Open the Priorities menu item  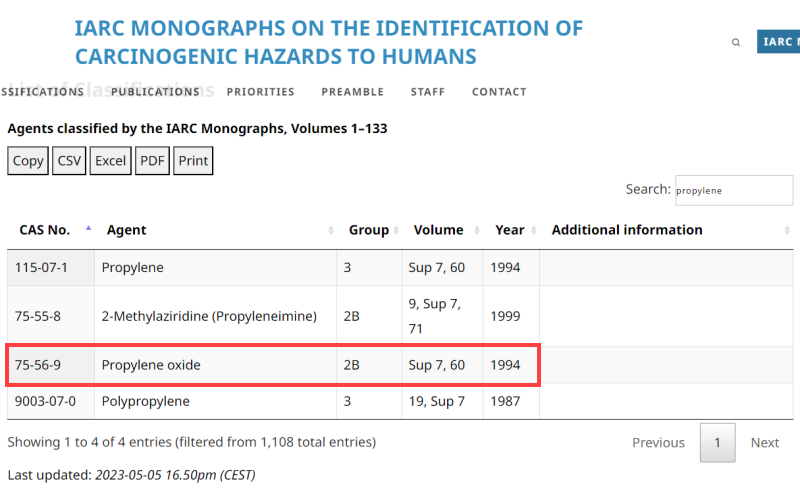260,92
